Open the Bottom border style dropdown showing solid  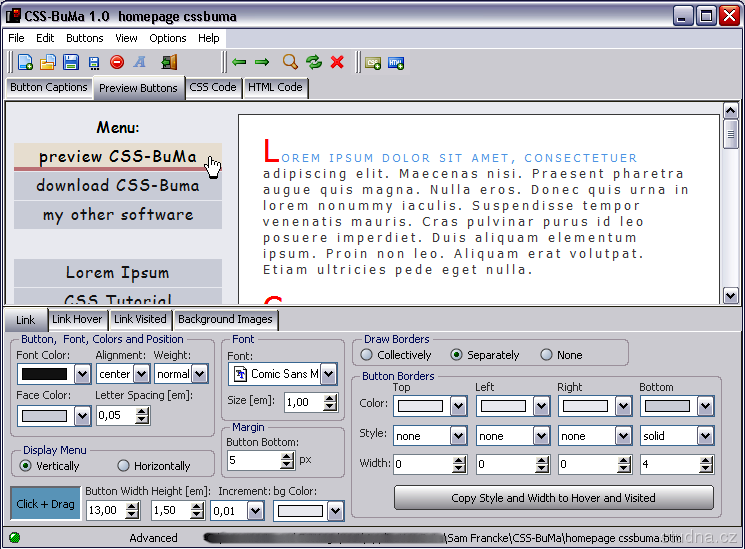[x=705, y=436]
